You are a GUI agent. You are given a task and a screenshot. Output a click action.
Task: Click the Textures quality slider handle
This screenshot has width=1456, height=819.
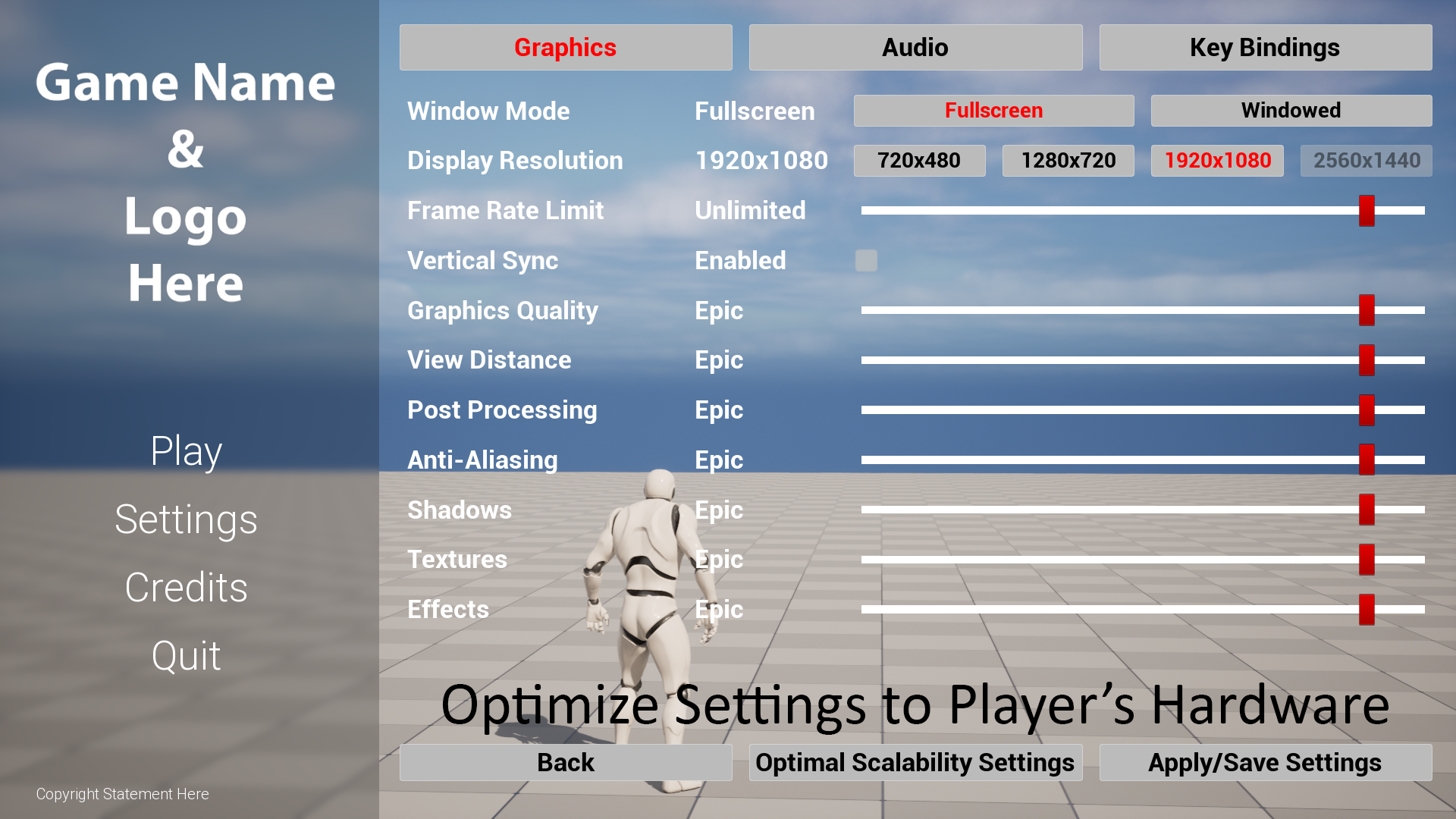(x=1367, y=559)
